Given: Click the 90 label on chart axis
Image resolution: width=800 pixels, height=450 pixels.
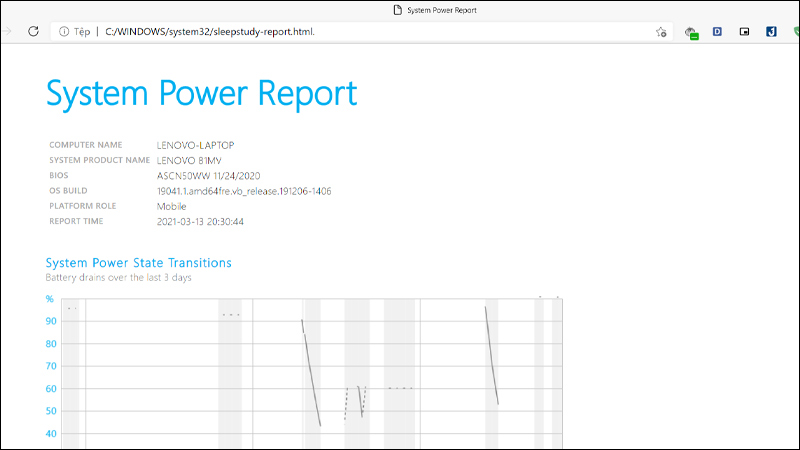Looking at the screenshot, I should (x=51, y=321).
